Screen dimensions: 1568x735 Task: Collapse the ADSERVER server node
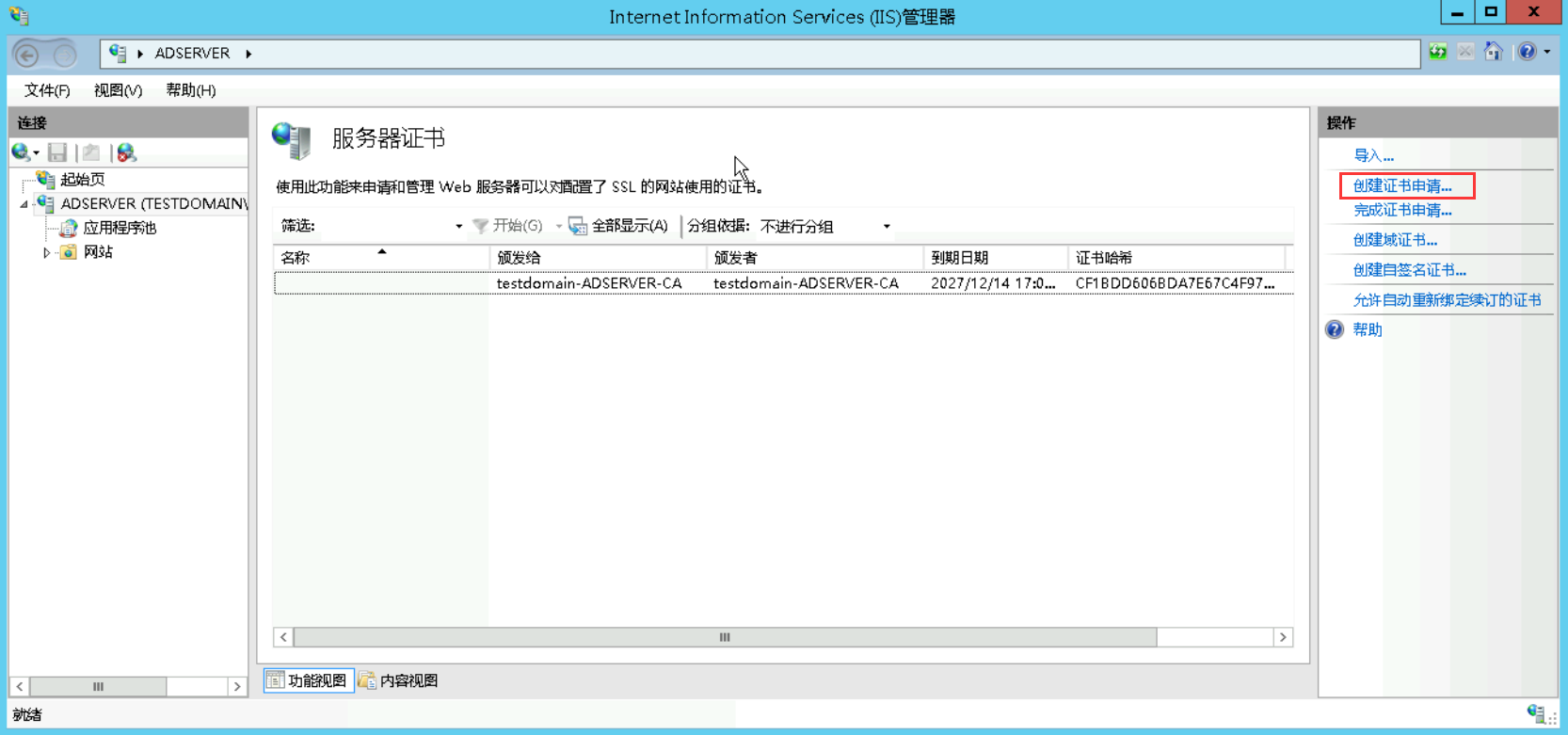coord(24,204)
